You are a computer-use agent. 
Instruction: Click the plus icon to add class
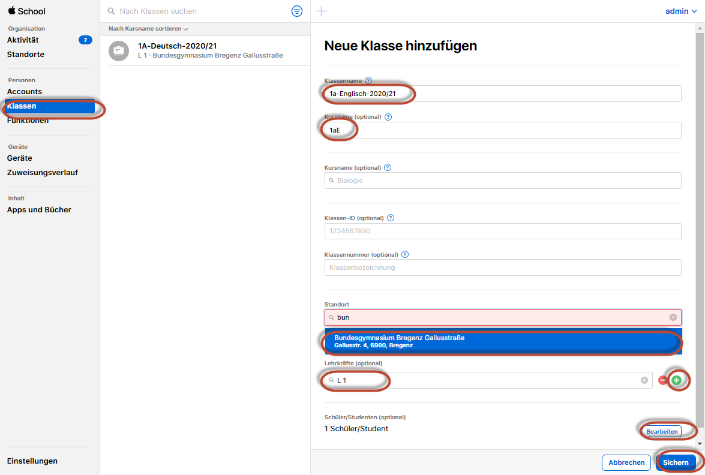pyautogui.click(x=321, y=11)
